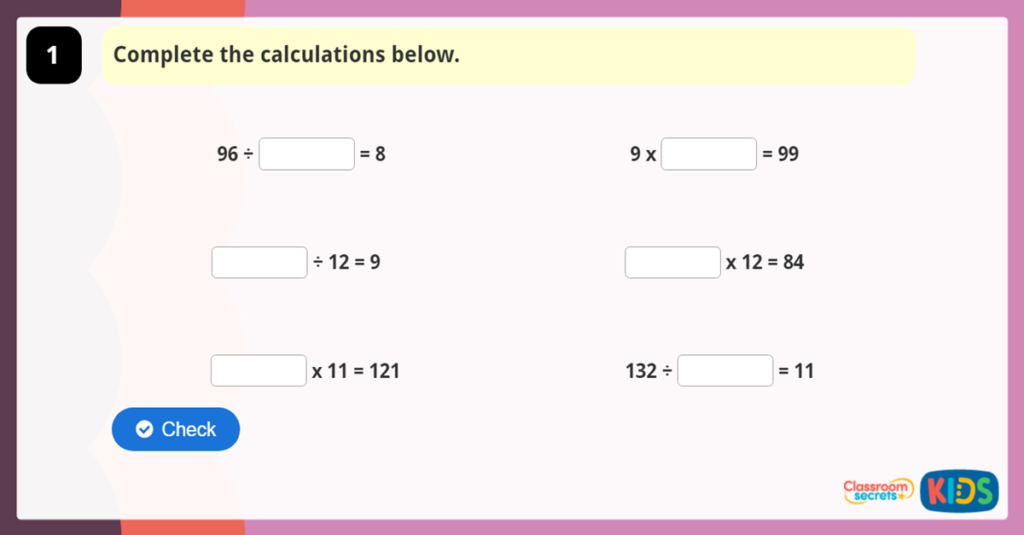Click the '÷ 12 = 9' text
The height and width of the screenshot is (535, 1024).
(x=346, y=262)
